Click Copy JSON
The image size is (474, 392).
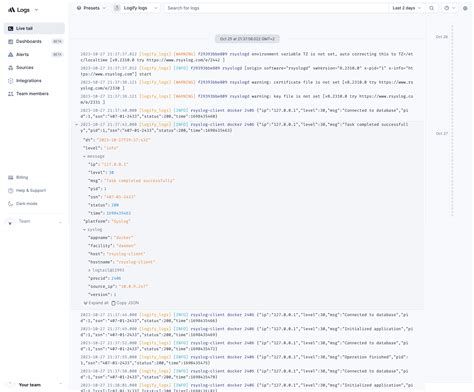point(125,303)
